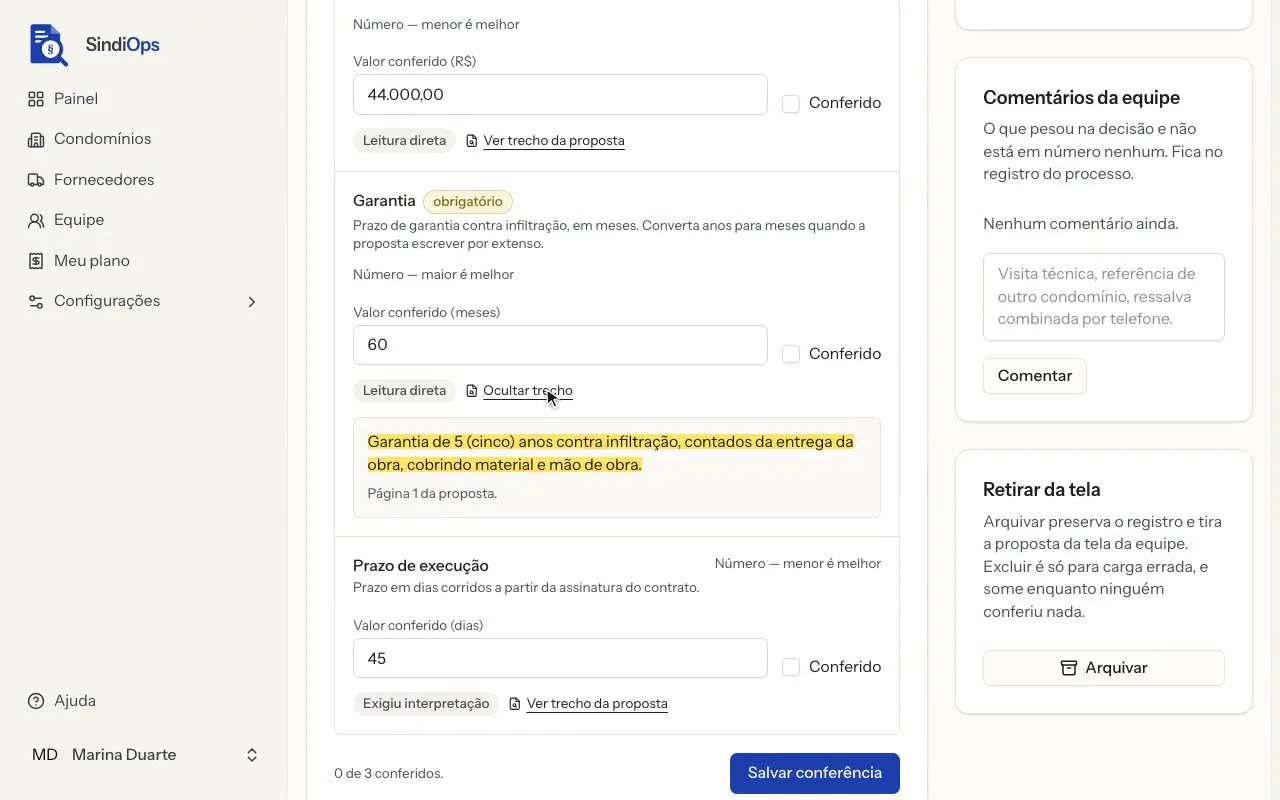This screenshot has height=800, width=1280.
Task: Click the document icon beside Ocultar trecho
Action: click(472, 391)
